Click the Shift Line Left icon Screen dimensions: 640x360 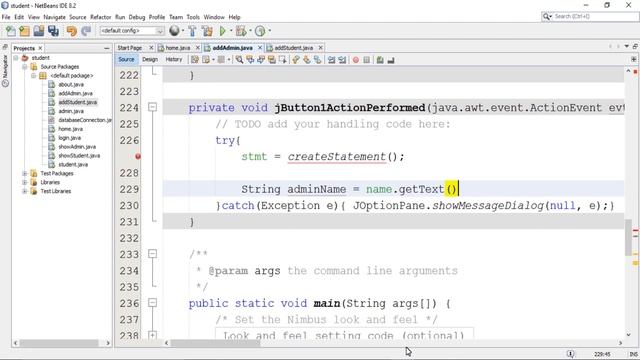tap(331, 60)
